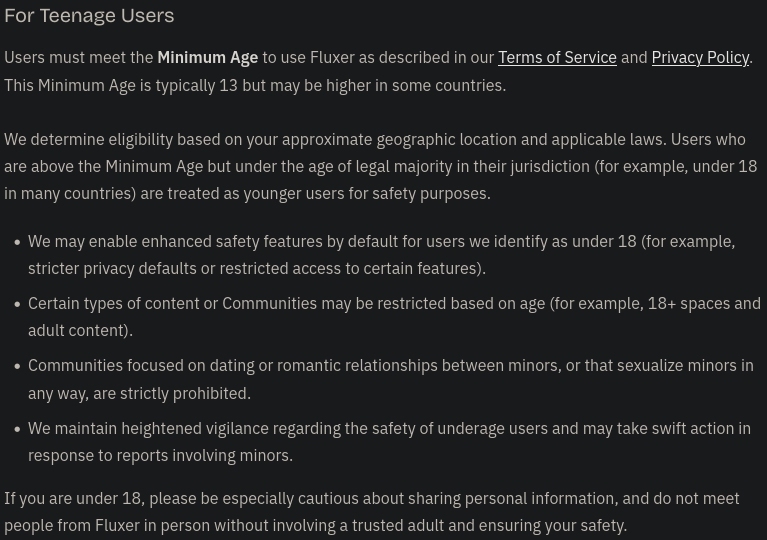Click the bullet dot before "Communities focused"
The height and width of the screenshot is (540, 767).
click(17, 366)
